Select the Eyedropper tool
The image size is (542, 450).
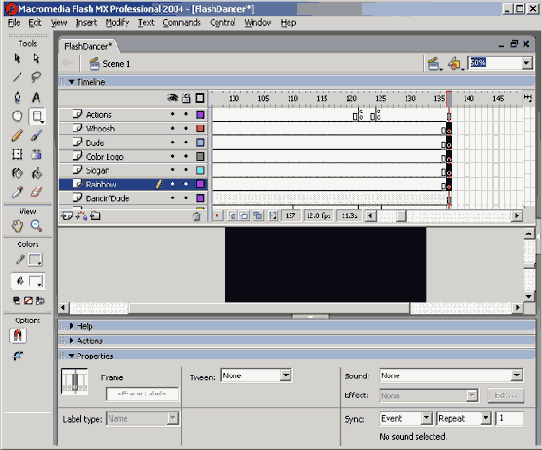pyautogui.click(x=17, y=192)
